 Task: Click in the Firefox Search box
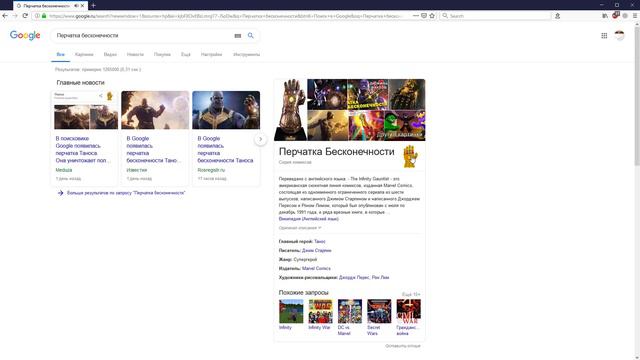tap(495, 16)
